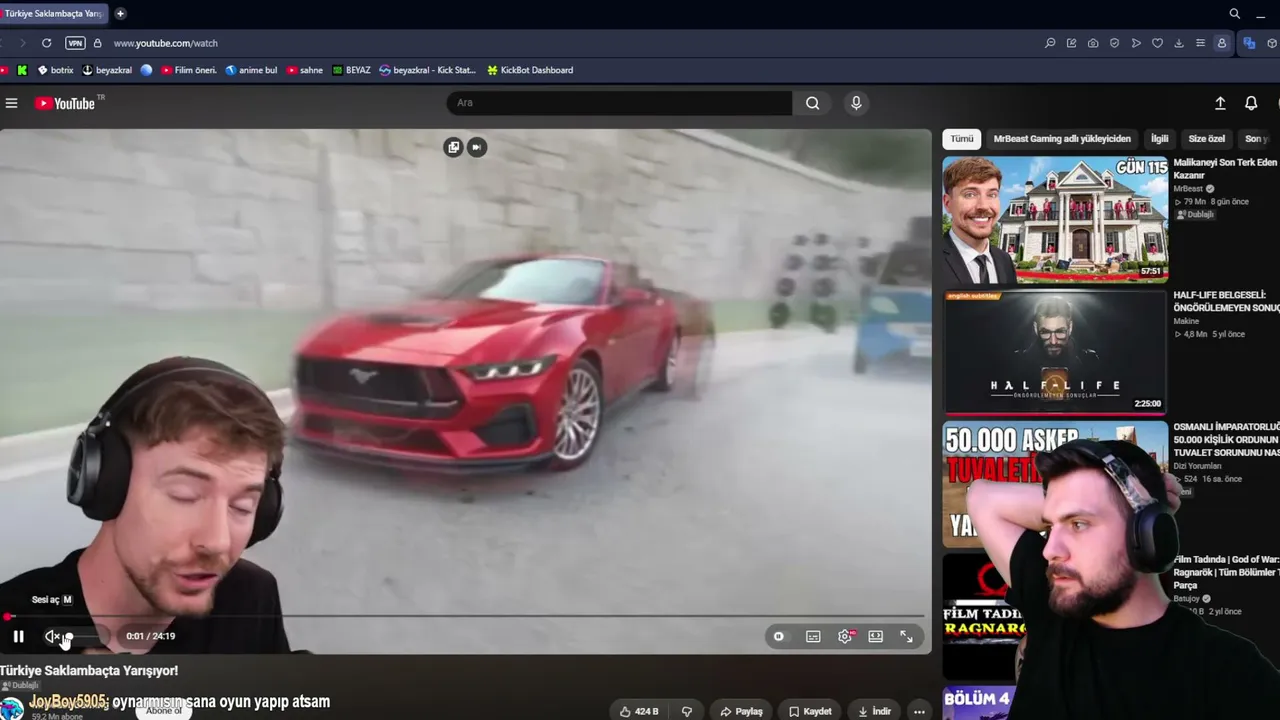Pause the video
1280x720 pixels.
(18, 636)
